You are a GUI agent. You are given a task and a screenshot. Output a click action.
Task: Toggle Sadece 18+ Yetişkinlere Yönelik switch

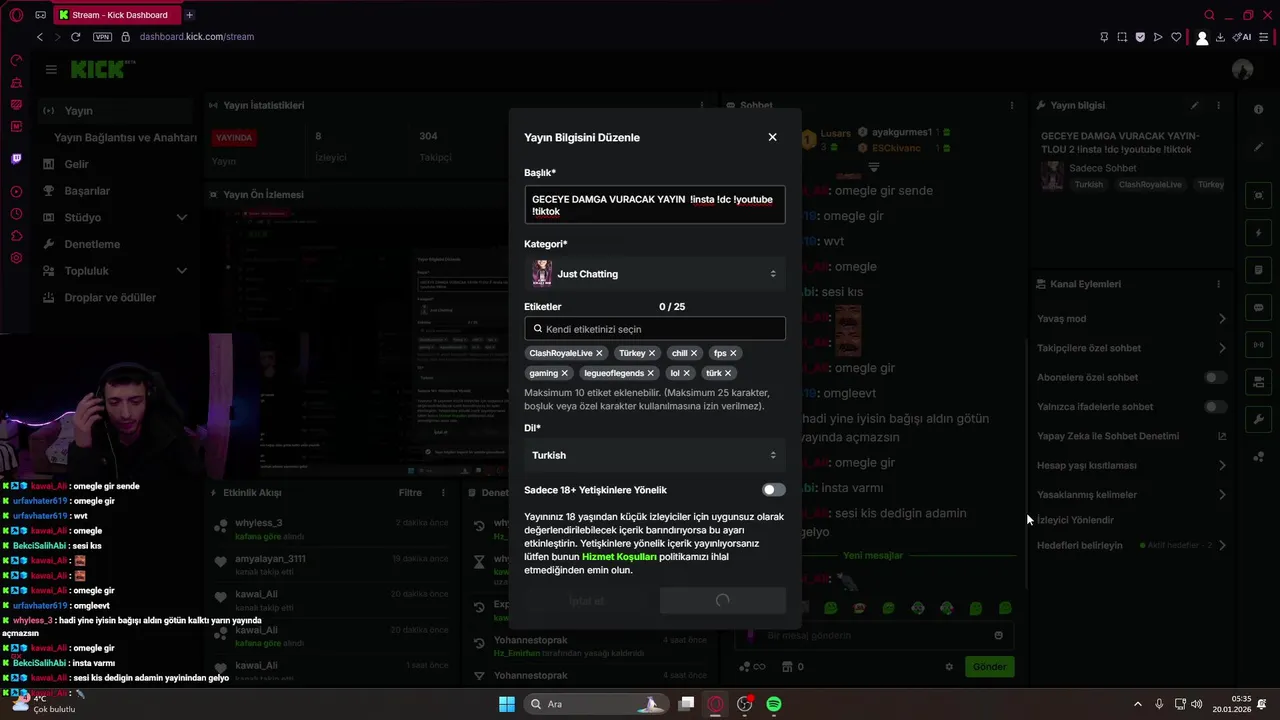point(773,490)
